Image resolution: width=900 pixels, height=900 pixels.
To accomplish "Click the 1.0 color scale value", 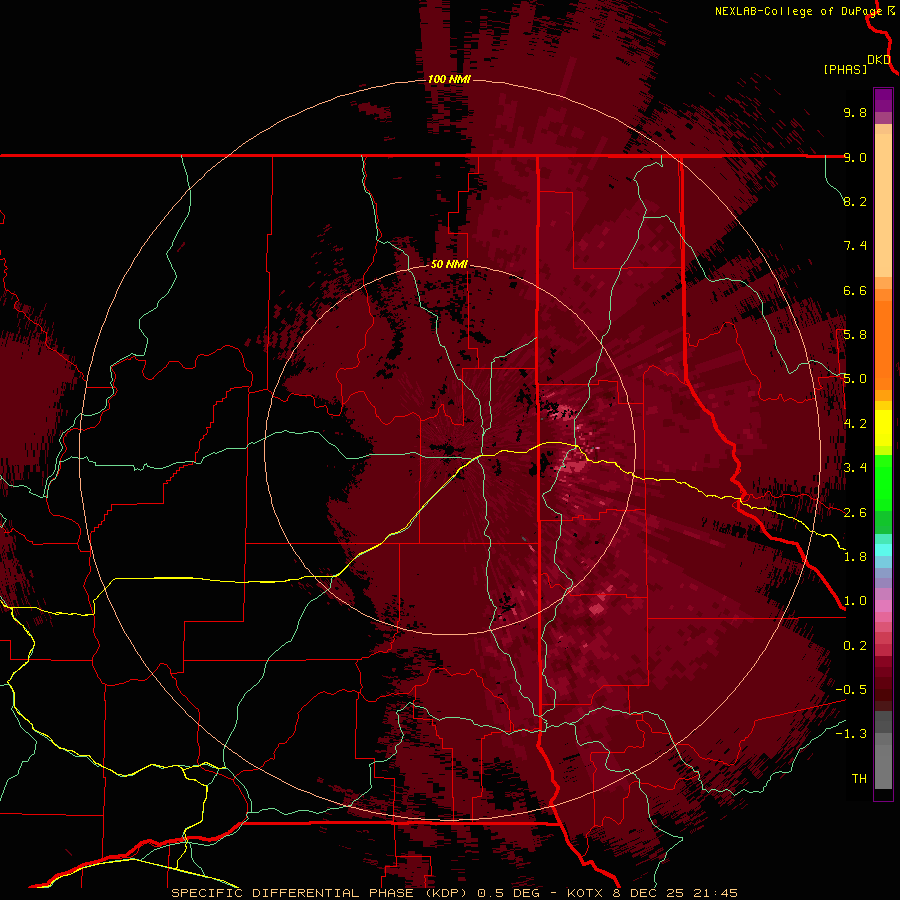I will [855, 601].
